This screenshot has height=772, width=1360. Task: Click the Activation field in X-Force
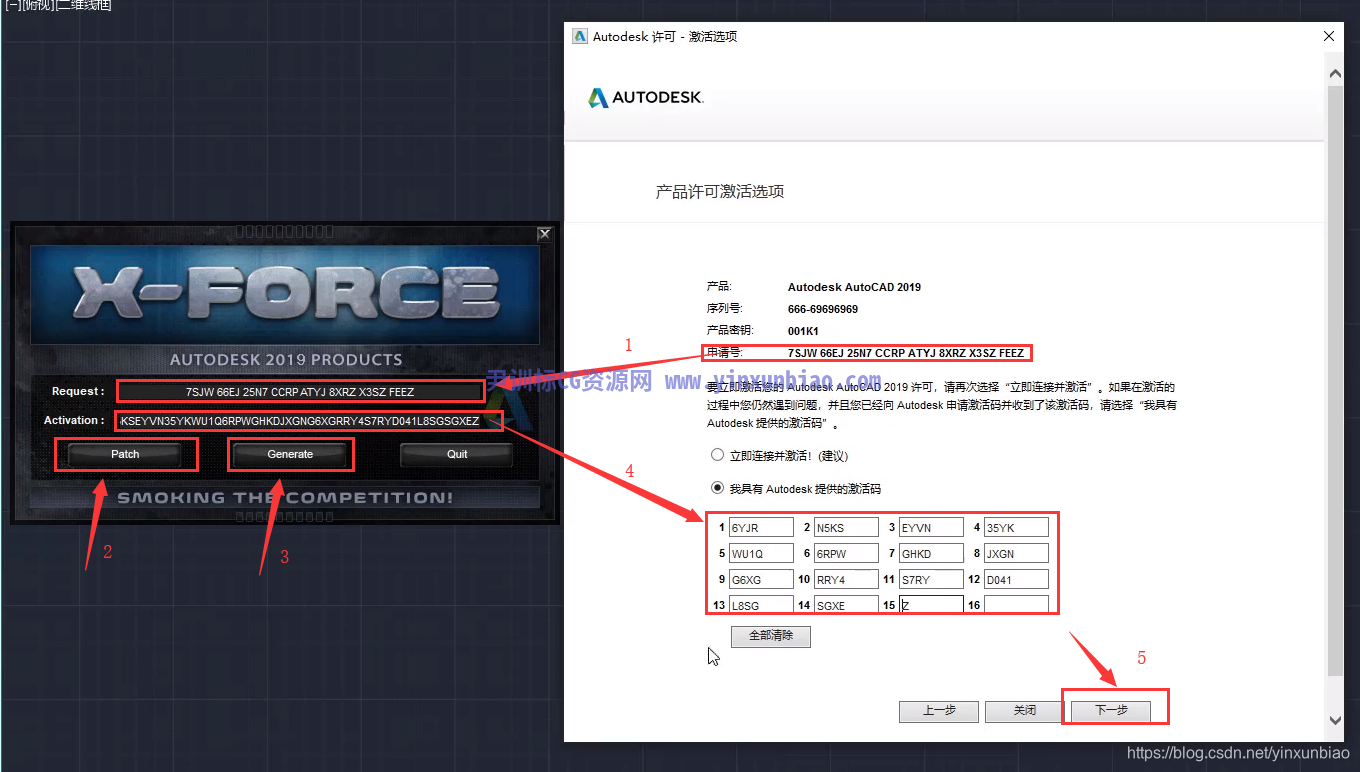tap(300, 421)
